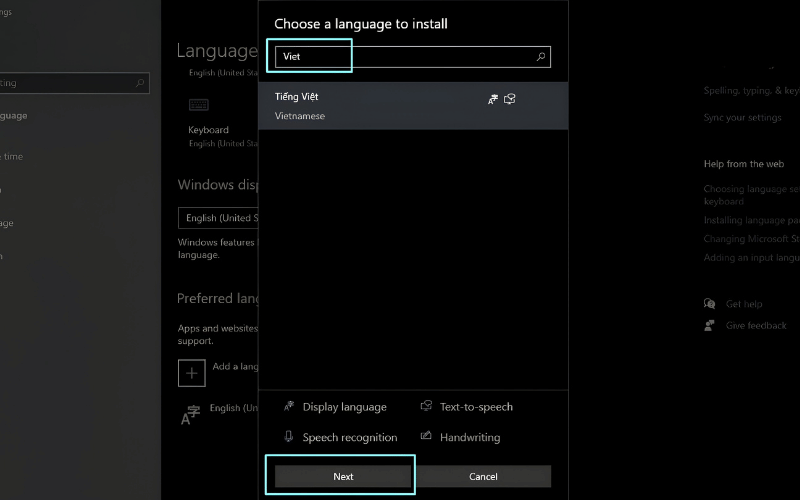Screen dimensions: 800x500
Task: Click the Display language legend icon
Action: (x=289, y=406)
